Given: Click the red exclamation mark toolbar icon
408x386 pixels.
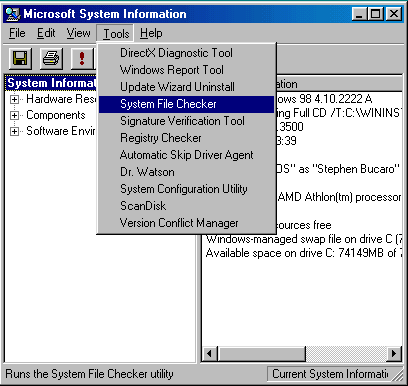Looking at the screenshot, I should [82, 58].
